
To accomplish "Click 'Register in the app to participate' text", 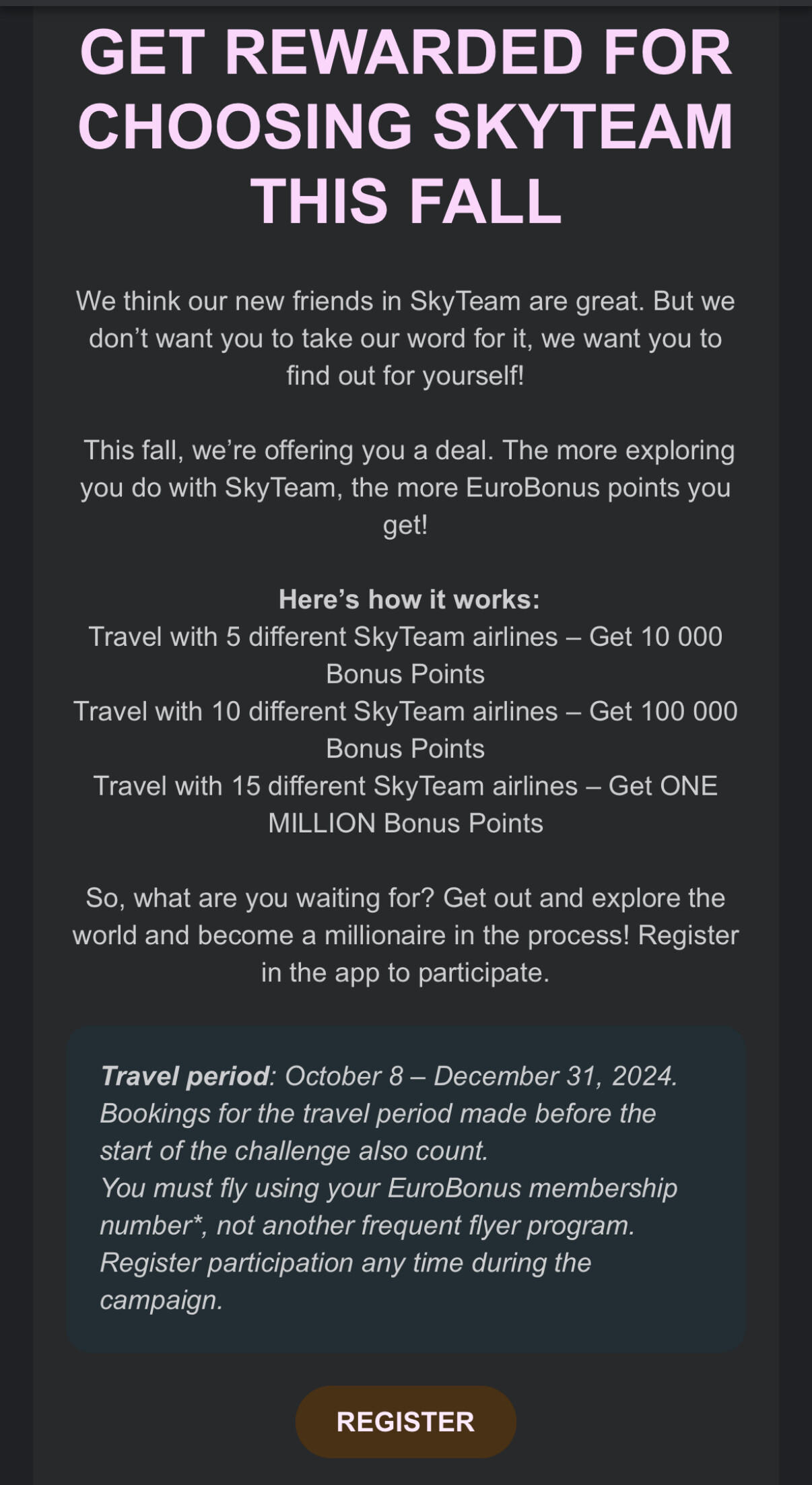I will 405,972.
